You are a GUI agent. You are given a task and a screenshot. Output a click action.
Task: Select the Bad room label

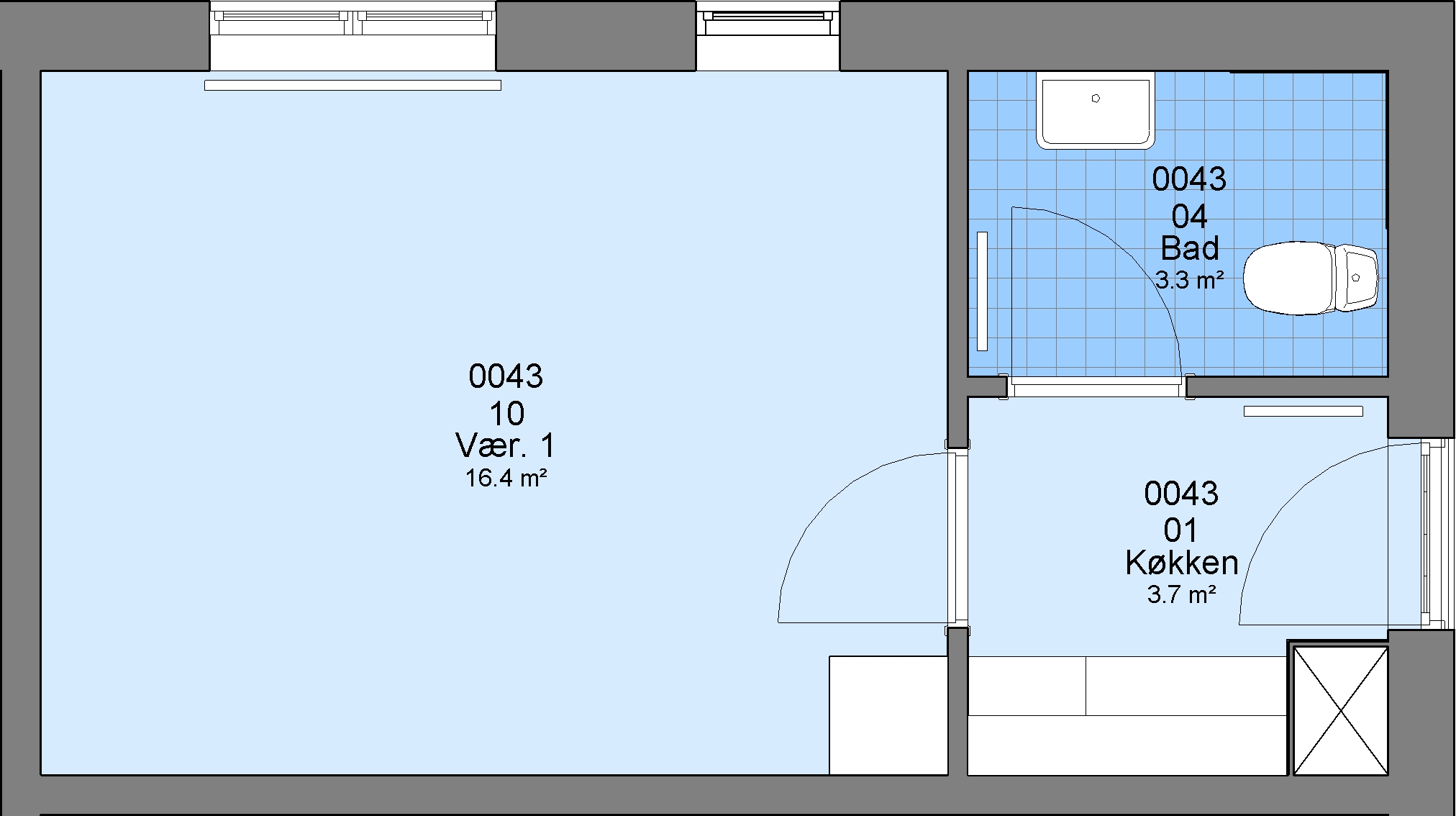coord(1190,248)
